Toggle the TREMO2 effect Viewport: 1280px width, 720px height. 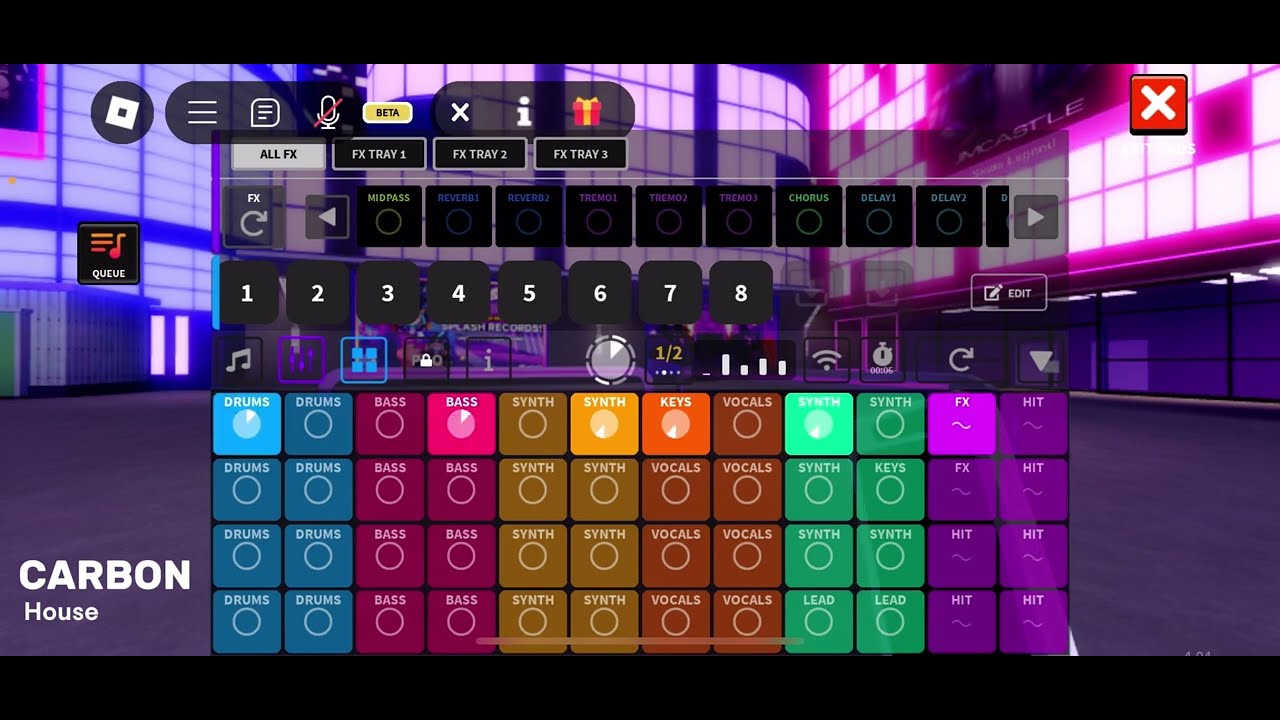click(669, 216)
